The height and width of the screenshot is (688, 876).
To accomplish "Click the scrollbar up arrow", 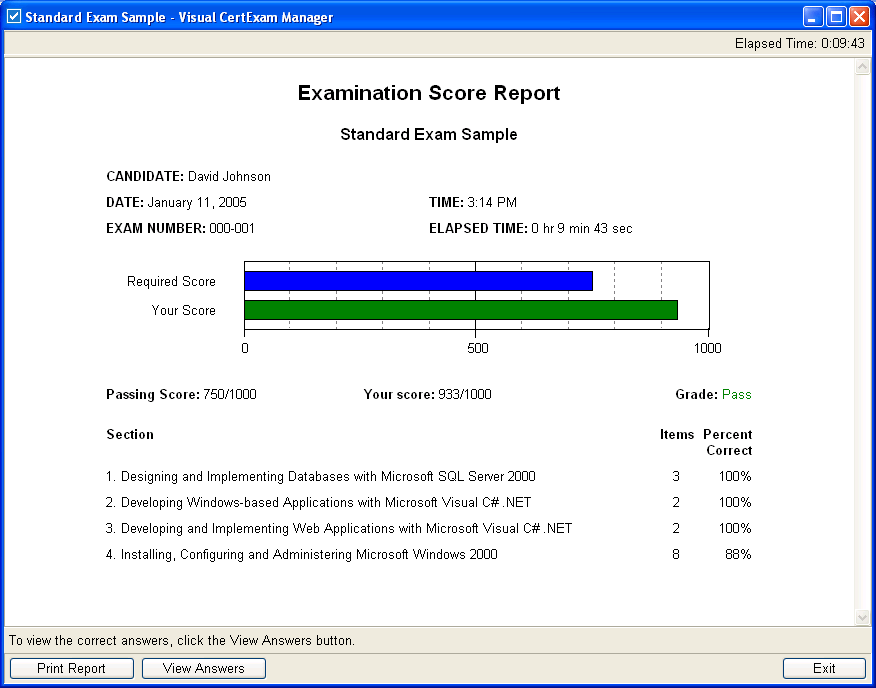I will tap(862, 67).
